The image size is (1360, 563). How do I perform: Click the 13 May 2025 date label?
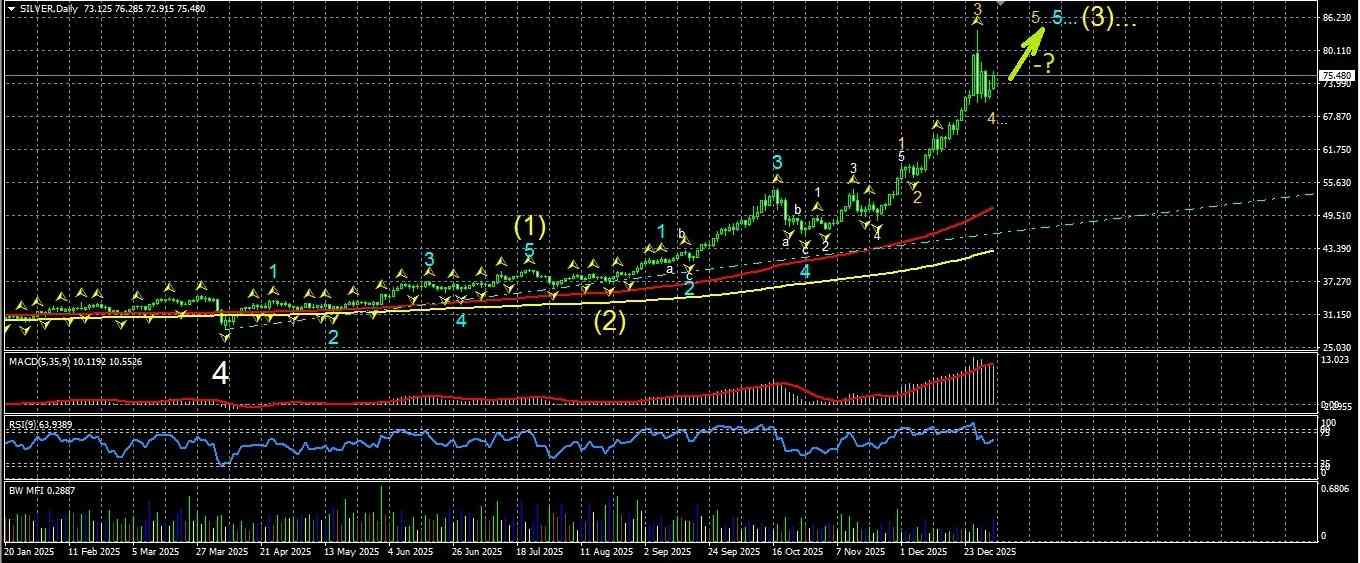pyautogui.click(x=353, y=551)
